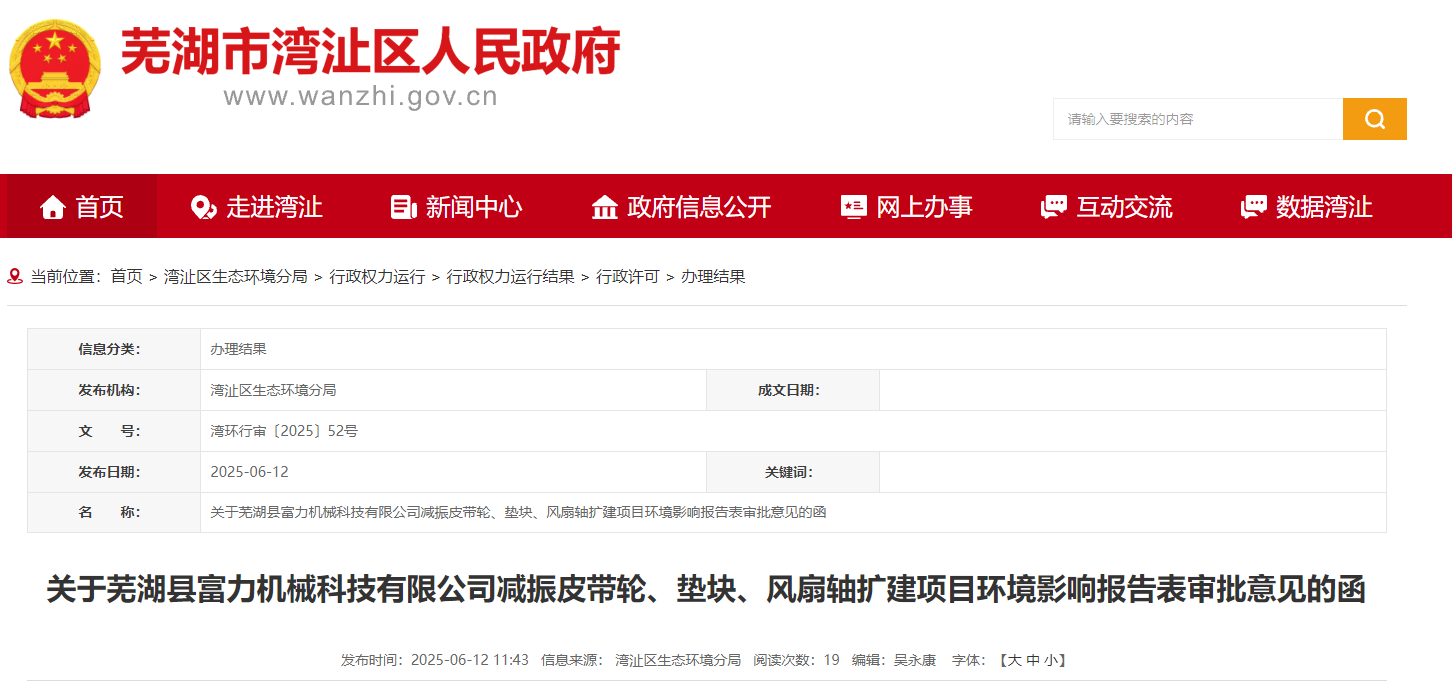Click the 芜湖市湾沚区人民政府 site title
The image size is (1452, 683).
370,50
